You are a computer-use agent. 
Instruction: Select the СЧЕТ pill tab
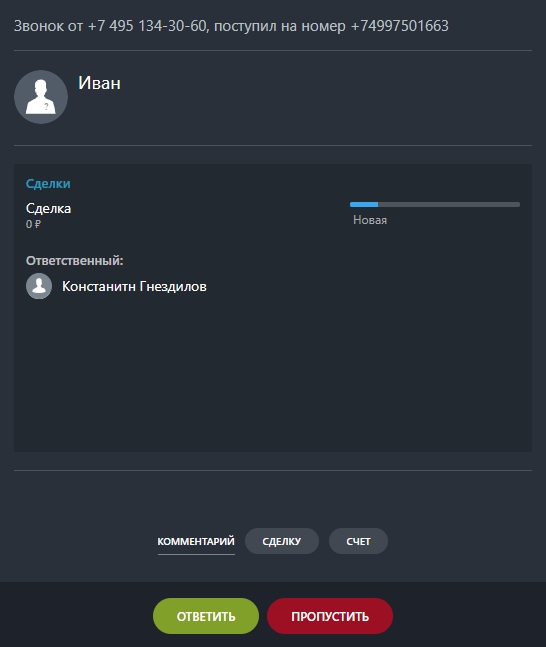pos(358,541)
